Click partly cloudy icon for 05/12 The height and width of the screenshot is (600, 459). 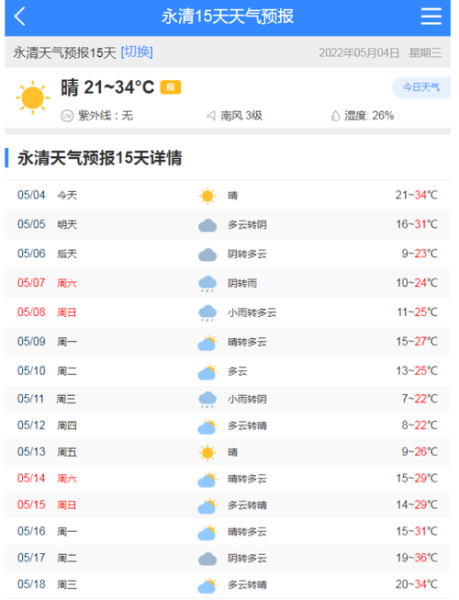[x=207, y=426]
